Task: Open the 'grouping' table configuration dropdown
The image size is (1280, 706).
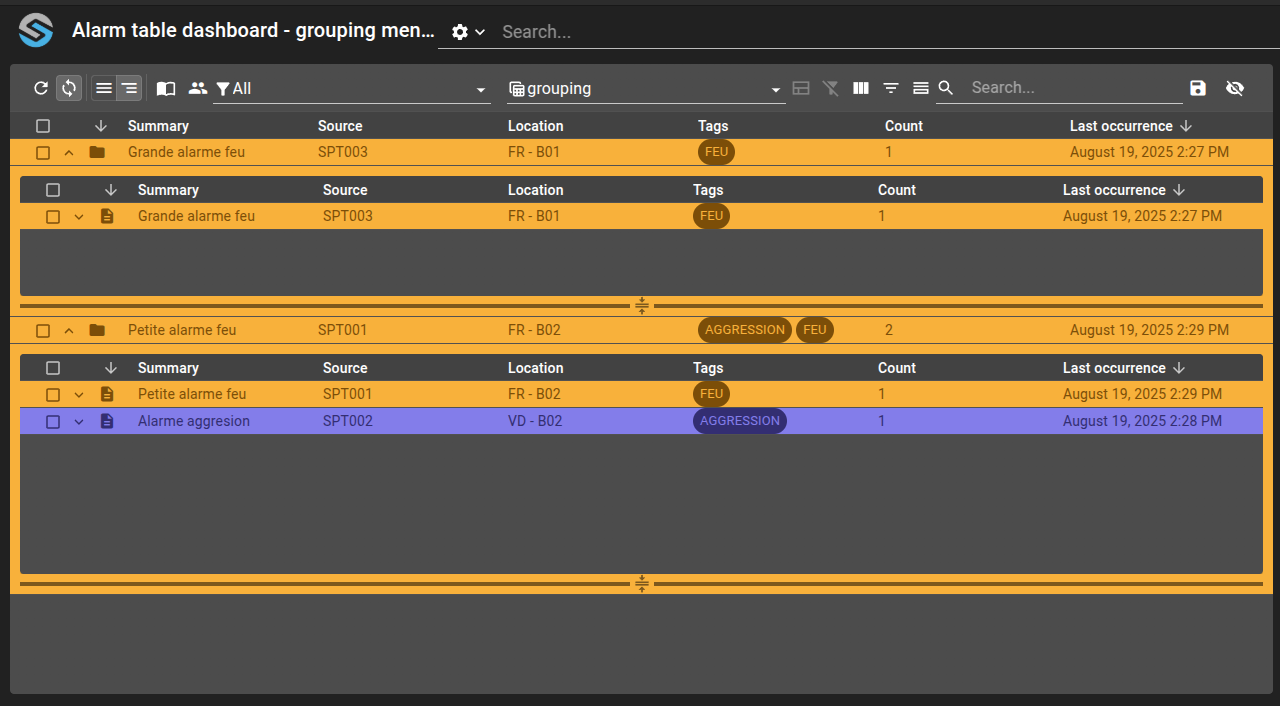Action: pos(646,89)
